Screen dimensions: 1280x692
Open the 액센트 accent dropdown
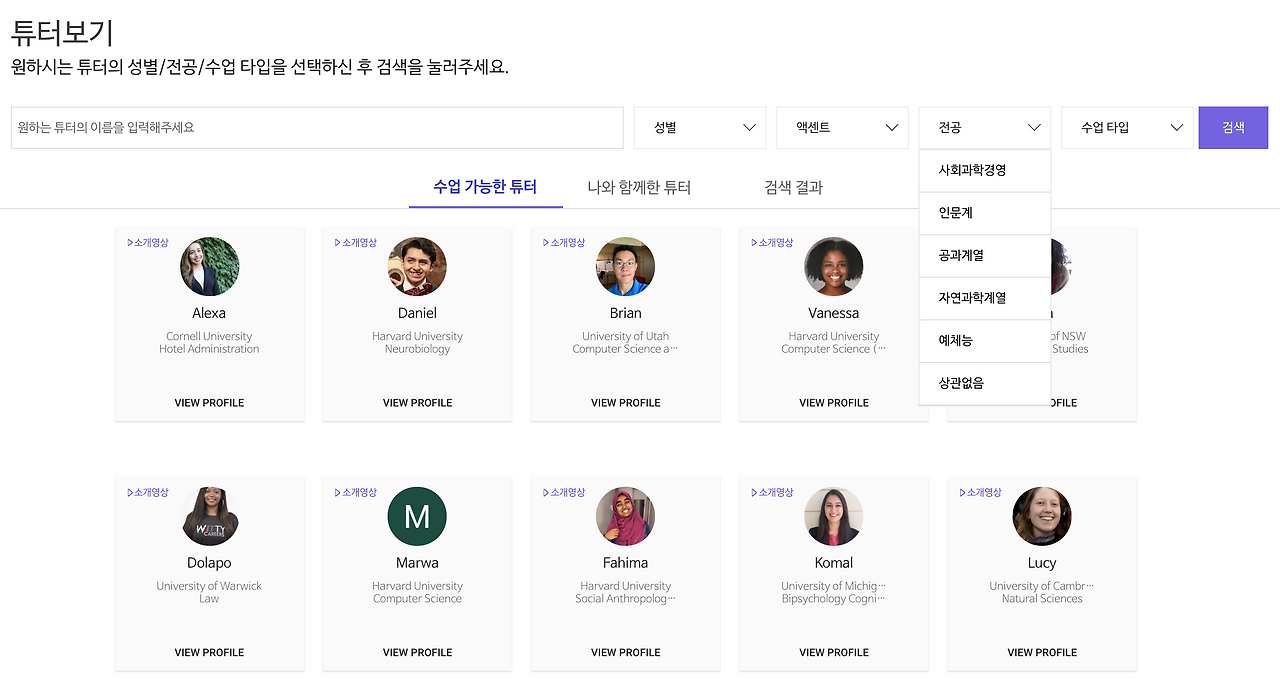tap(842, 127)
